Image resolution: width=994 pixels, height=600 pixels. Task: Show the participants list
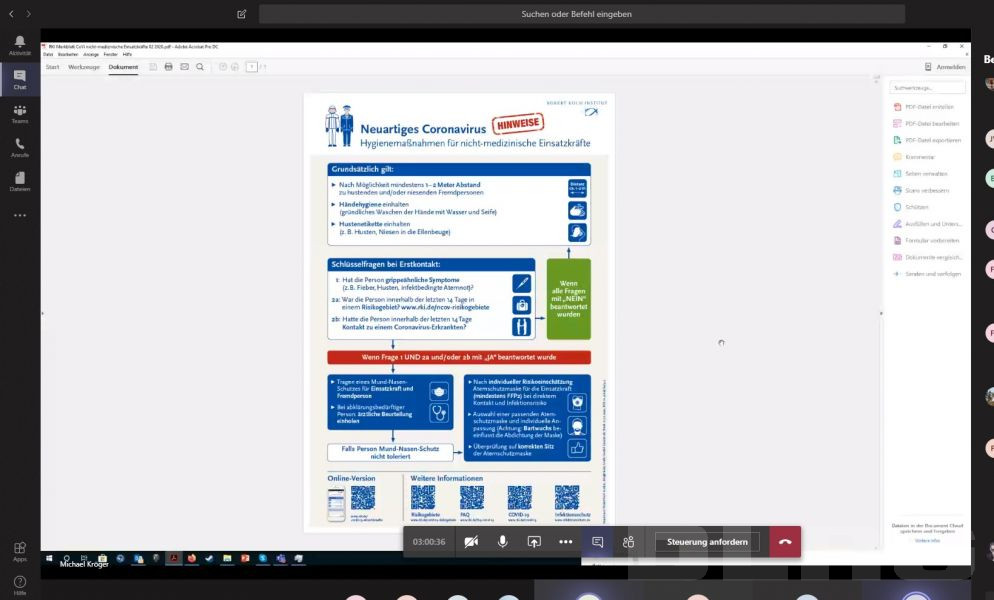(x=628, y=542)
